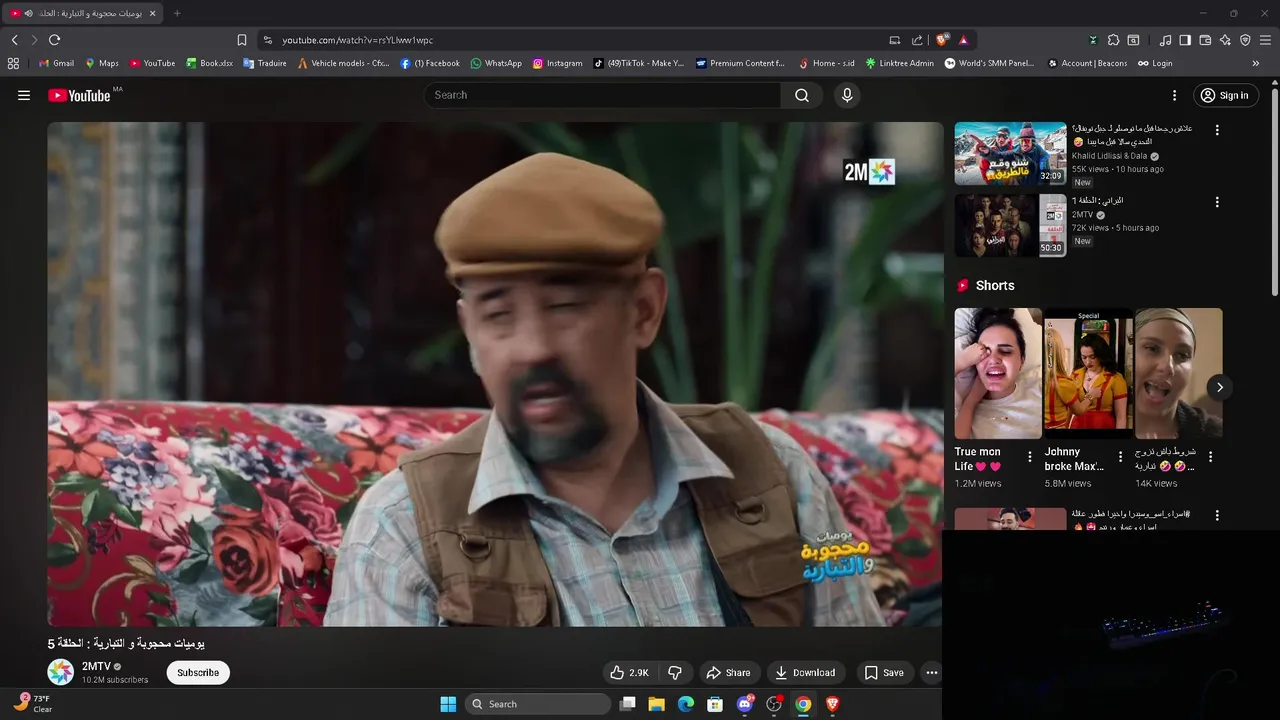Open Khalid Lidlissi 32:09 video thumbnail

tap(1010, 154)
